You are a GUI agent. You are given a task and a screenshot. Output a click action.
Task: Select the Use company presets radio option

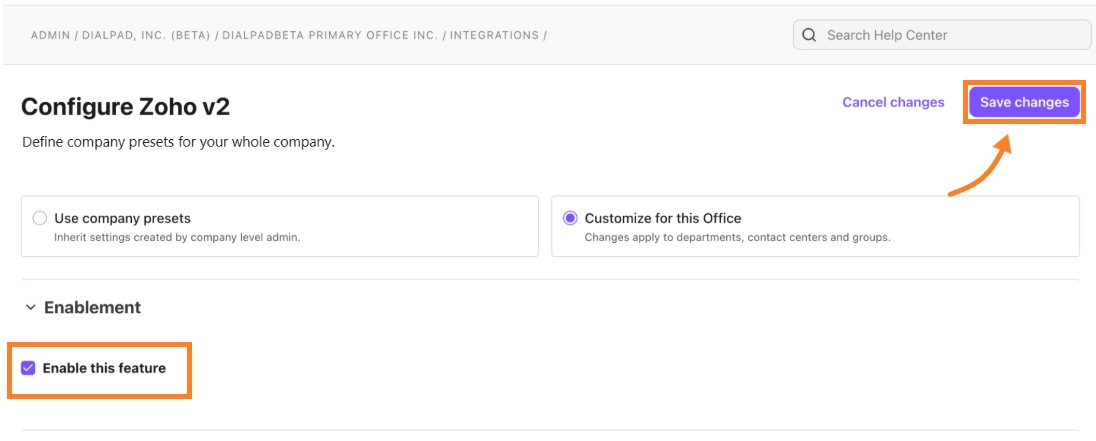coord(40,218)
